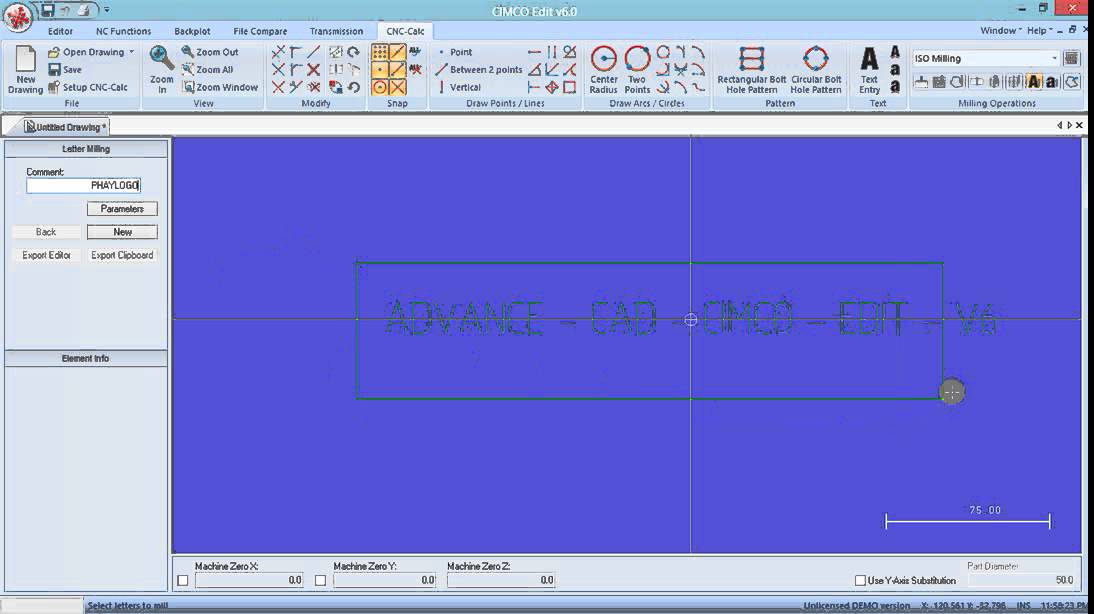Click the Part Diameter field
The height and width of the screenshot is (614, 1094).
1021,580
